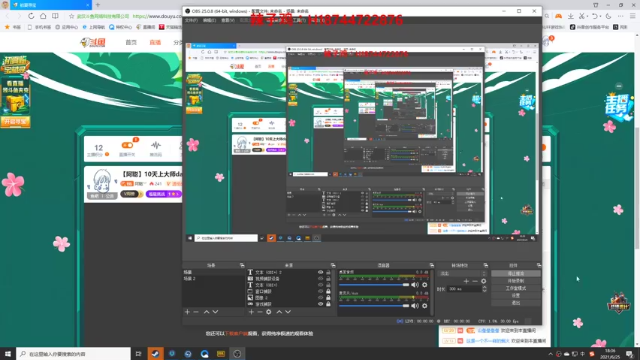Click 开始录制 button in OBS controls
The image size is (640, 360).
(516, 281)
